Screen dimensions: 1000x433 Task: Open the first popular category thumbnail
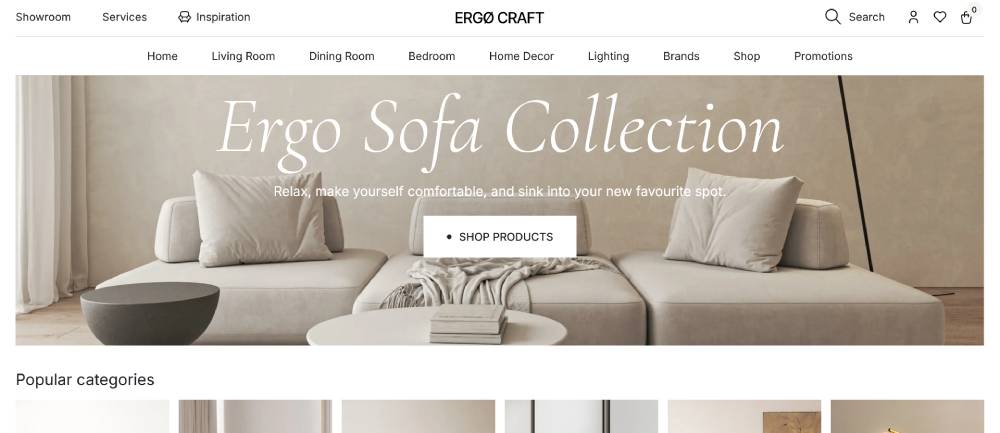pos(92,416)
